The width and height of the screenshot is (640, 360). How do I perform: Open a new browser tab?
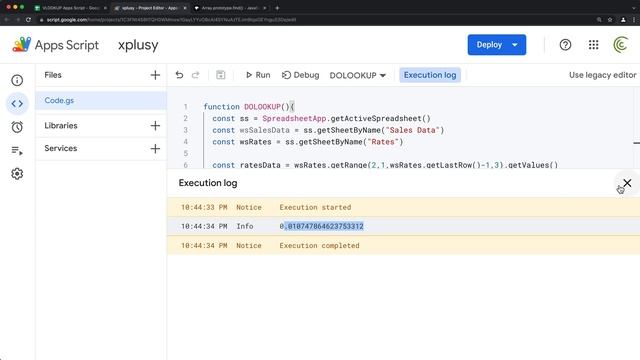pyautogui.click(x=277, y=8)
